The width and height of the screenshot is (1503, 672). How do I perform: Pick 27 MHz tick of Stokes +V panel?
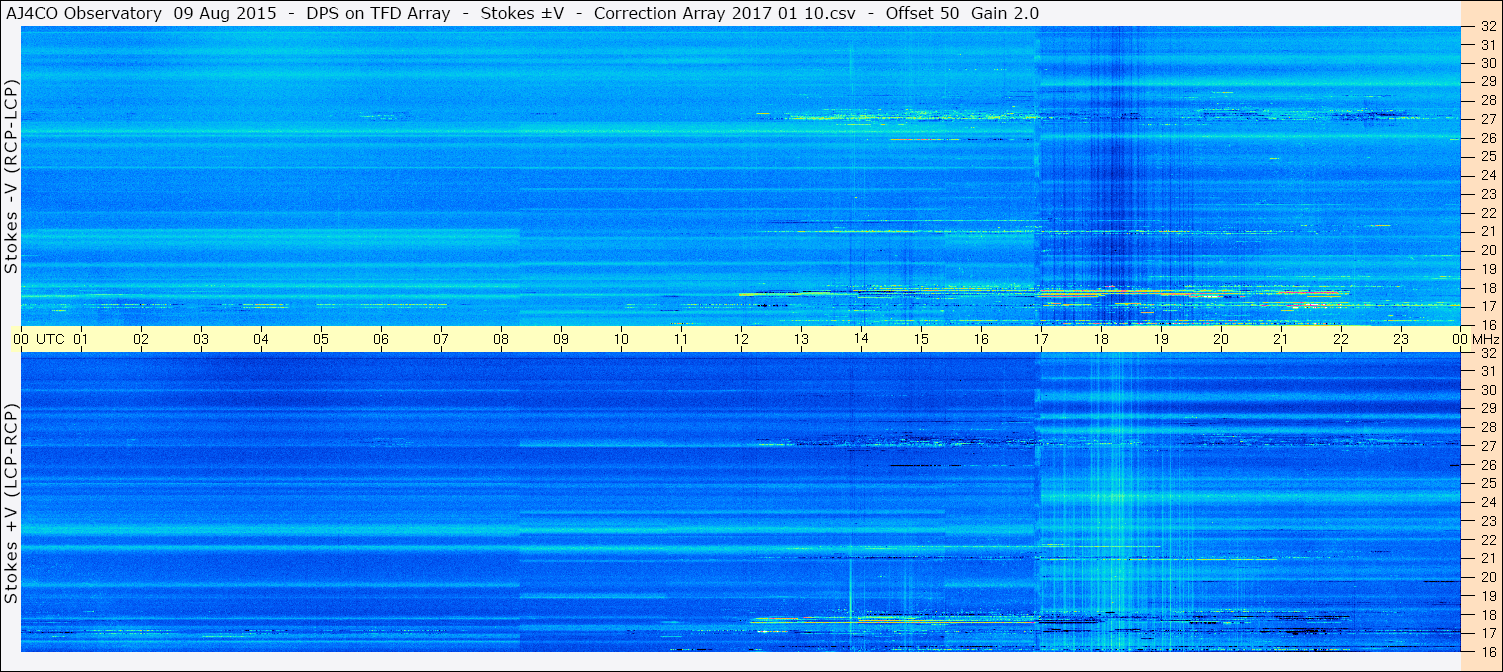point(1487,446)
